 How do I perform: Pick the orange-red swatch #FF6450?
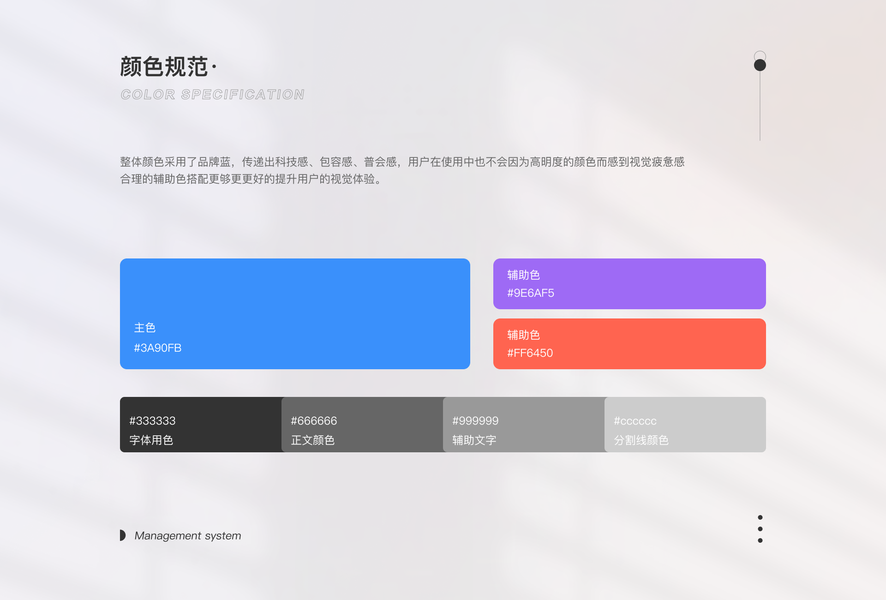click(629, 344)
